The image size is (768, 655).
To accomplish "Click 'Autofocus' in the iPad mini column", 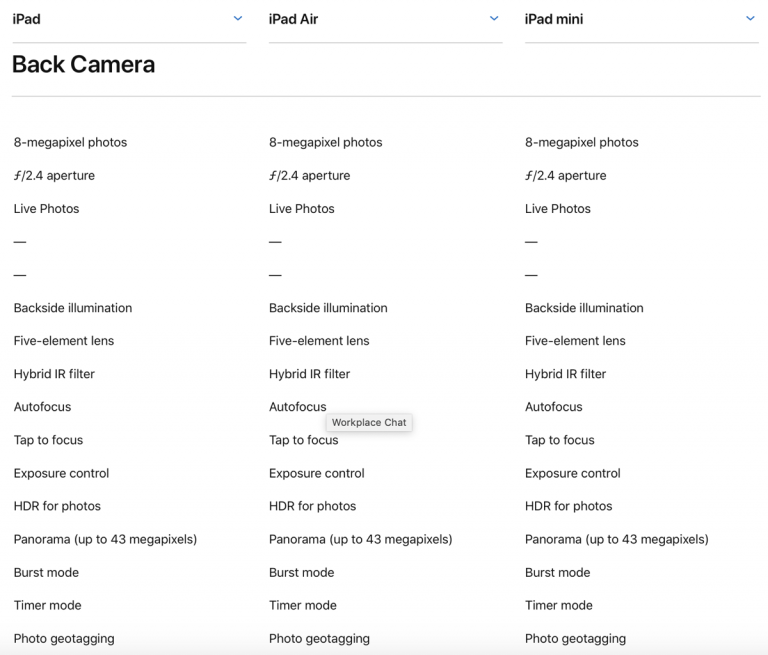I will [x=553, y=407].
